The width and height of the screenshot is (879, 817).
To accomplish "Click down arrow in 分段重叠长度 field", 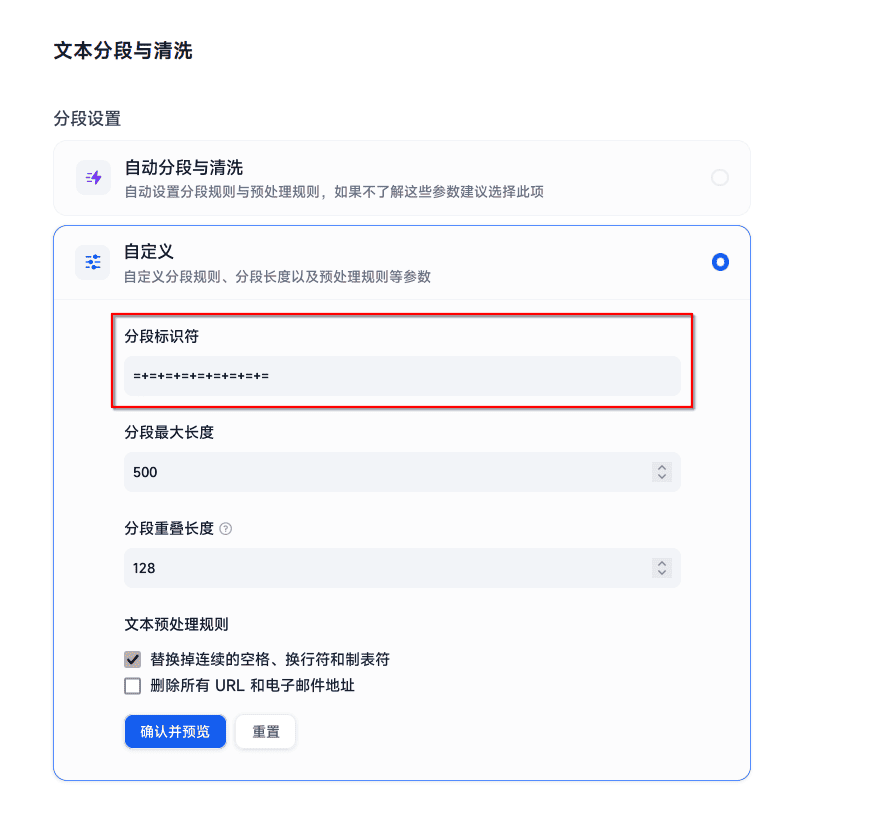I will coord(661,573).
